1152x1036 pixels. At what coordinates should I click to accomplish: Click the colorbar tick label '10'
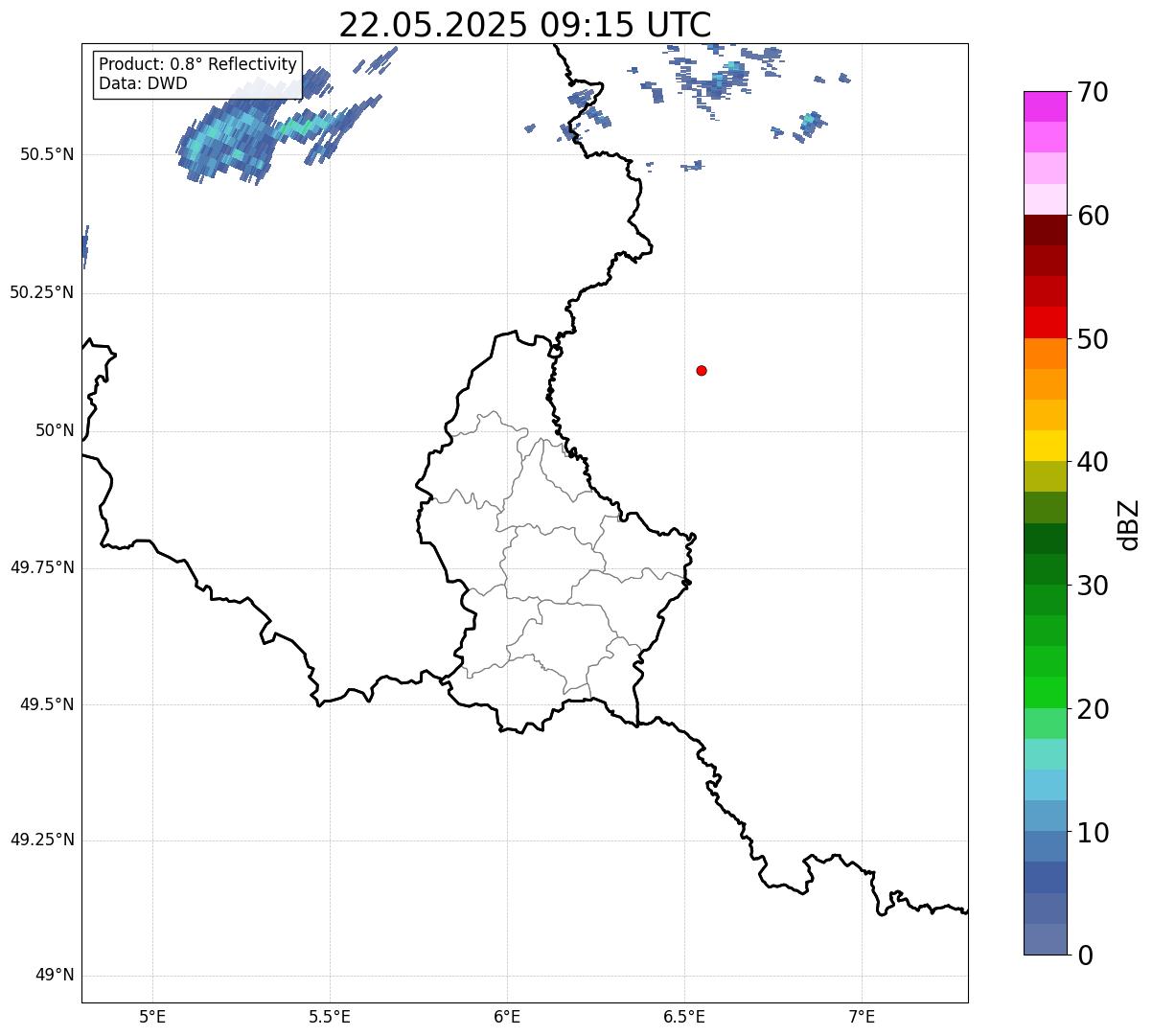tap(1093, 832)
